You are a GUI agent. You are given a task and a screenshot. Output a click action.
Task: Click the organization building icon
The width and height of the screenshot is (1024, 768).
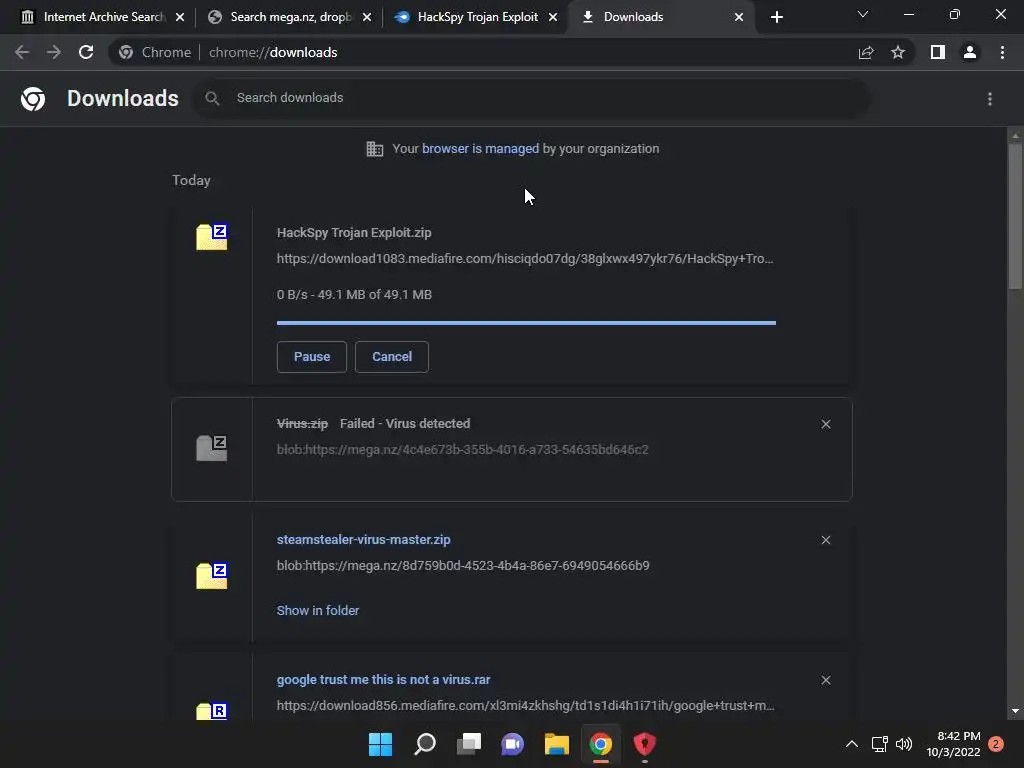click(375, 149)
